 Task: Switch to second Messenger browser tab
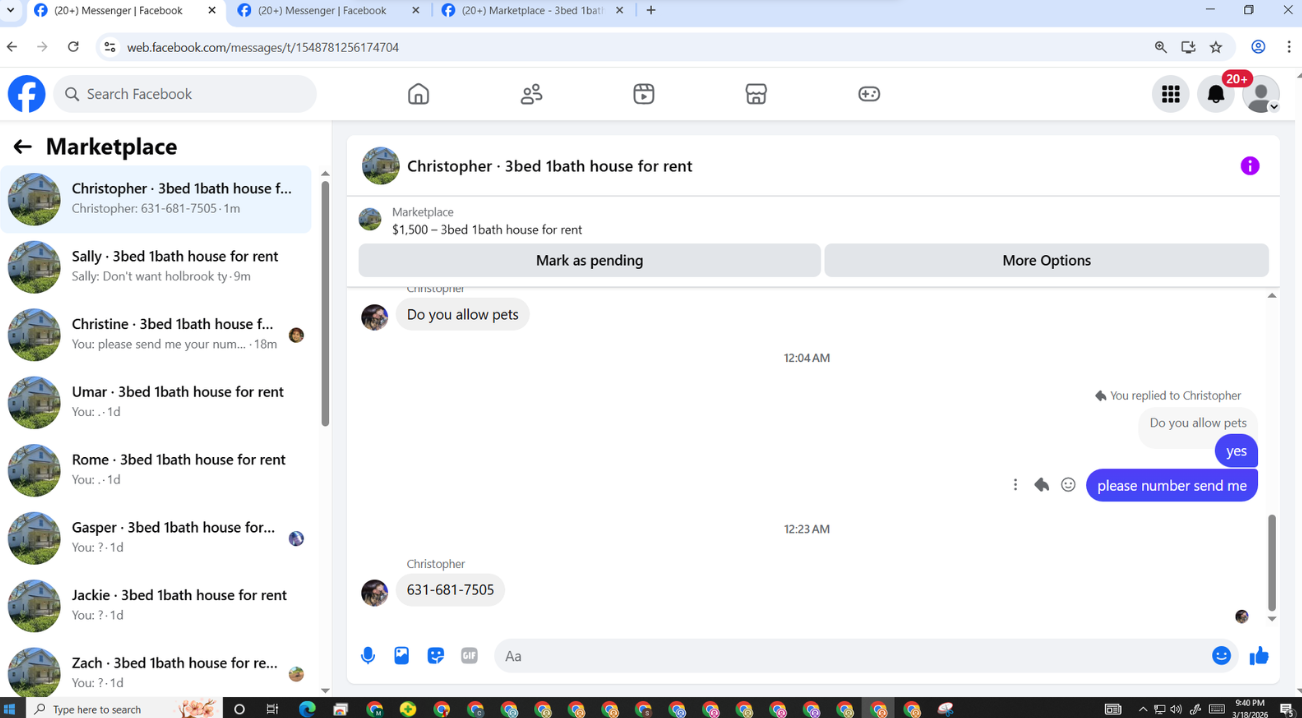click(328, 11)
